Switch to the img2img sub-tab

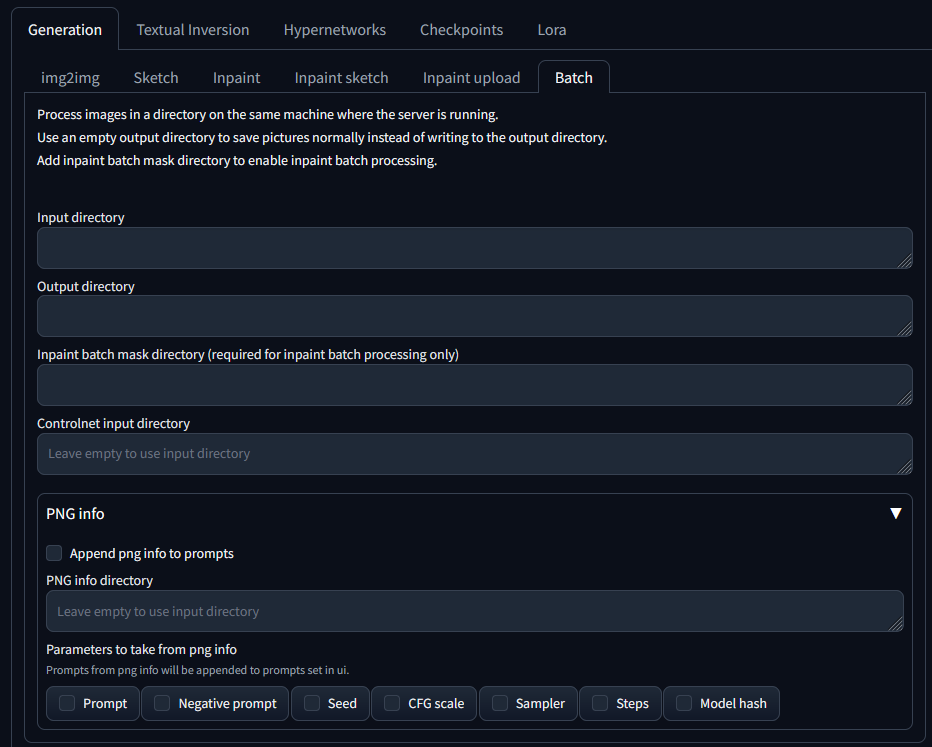pyautogui.click(x=70, y=77)
